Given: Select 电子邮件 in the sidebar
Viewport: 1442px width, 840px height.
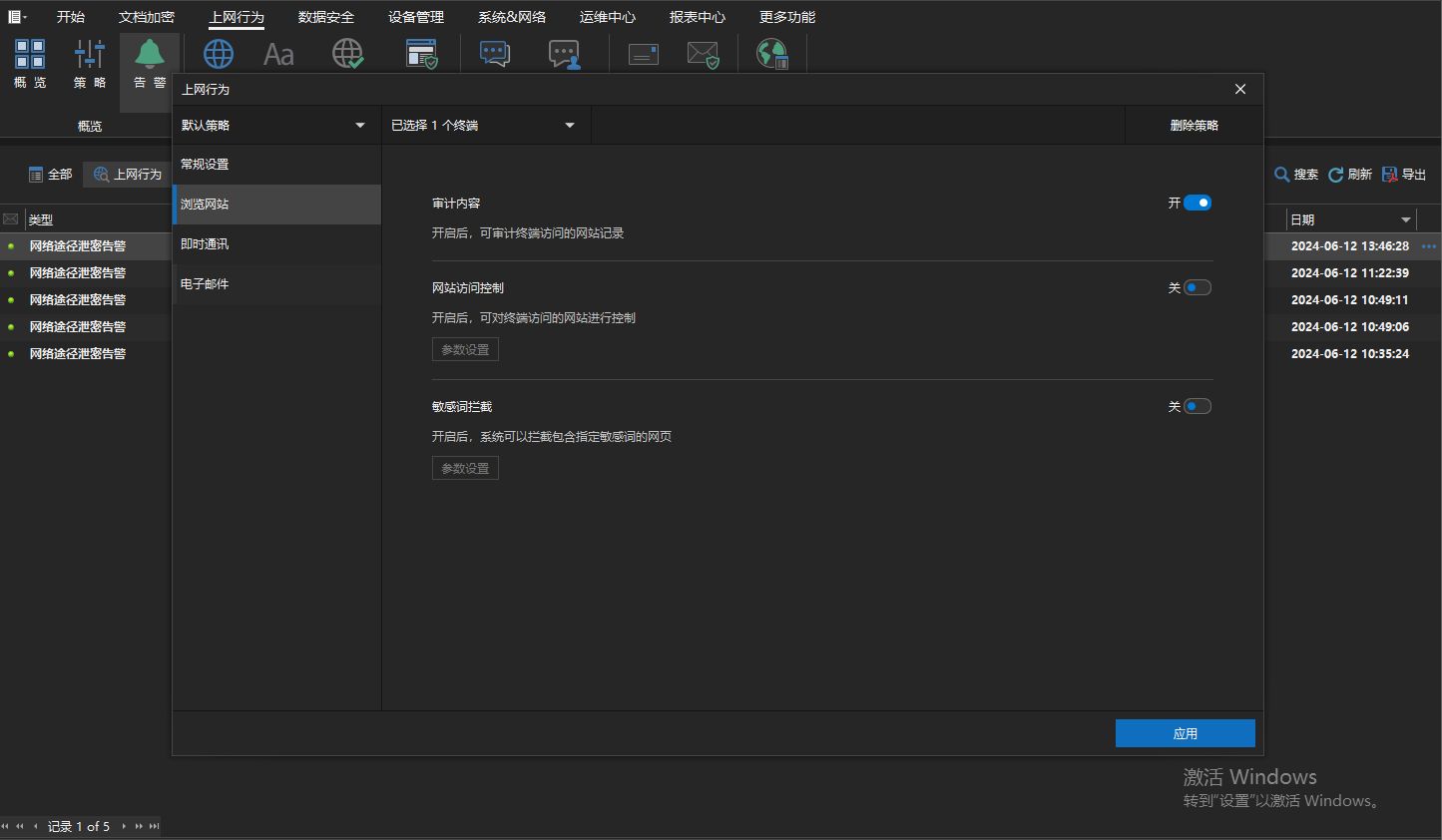Looking at the screenshot, I should 276,284.
